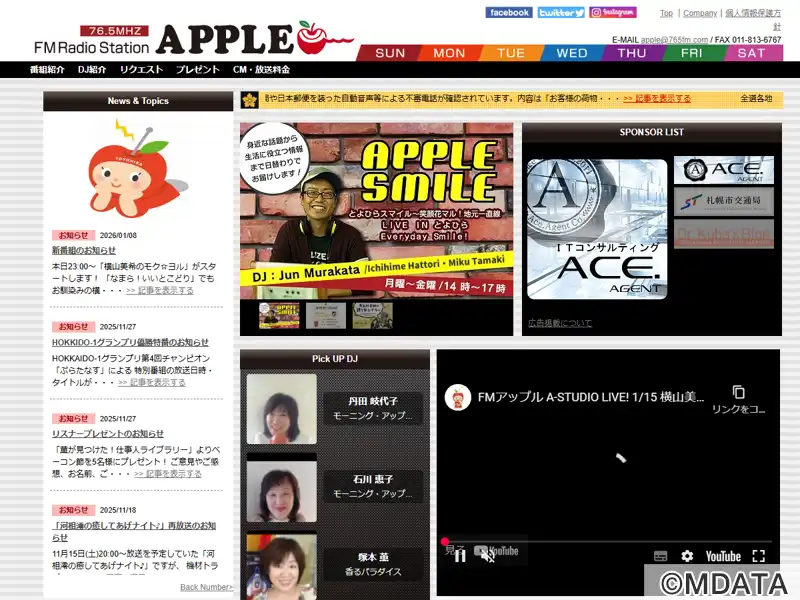Click the flower icon in the alert banner
Viewport: 800px width, 600px height.
point(250,100)
